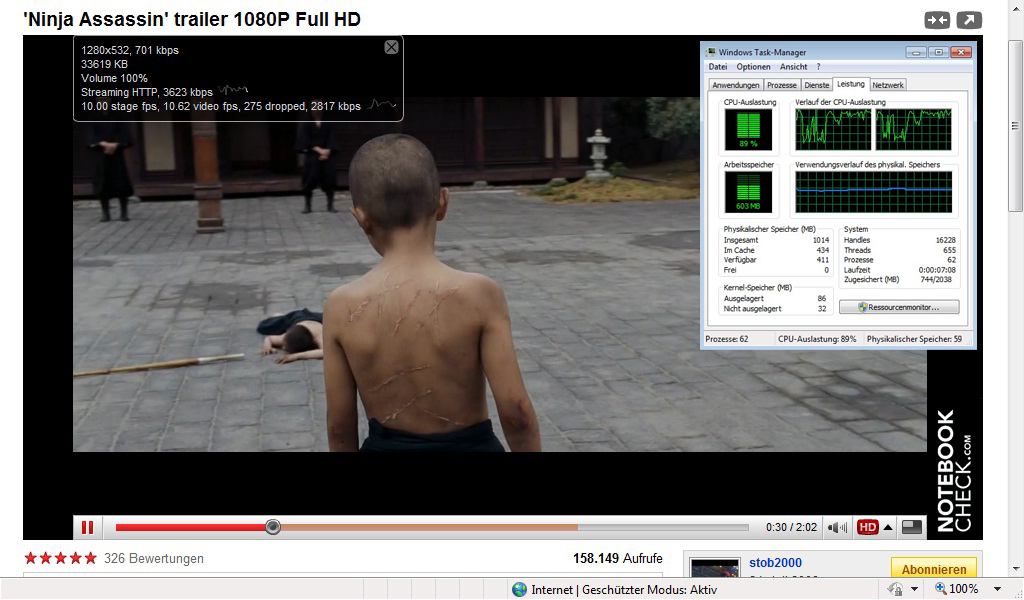Image resolution: width=1024 pixels, height=600 pixels.
Task: Click the CPU-Auslastung 89 % gauge
Action: tap(748, 129)
